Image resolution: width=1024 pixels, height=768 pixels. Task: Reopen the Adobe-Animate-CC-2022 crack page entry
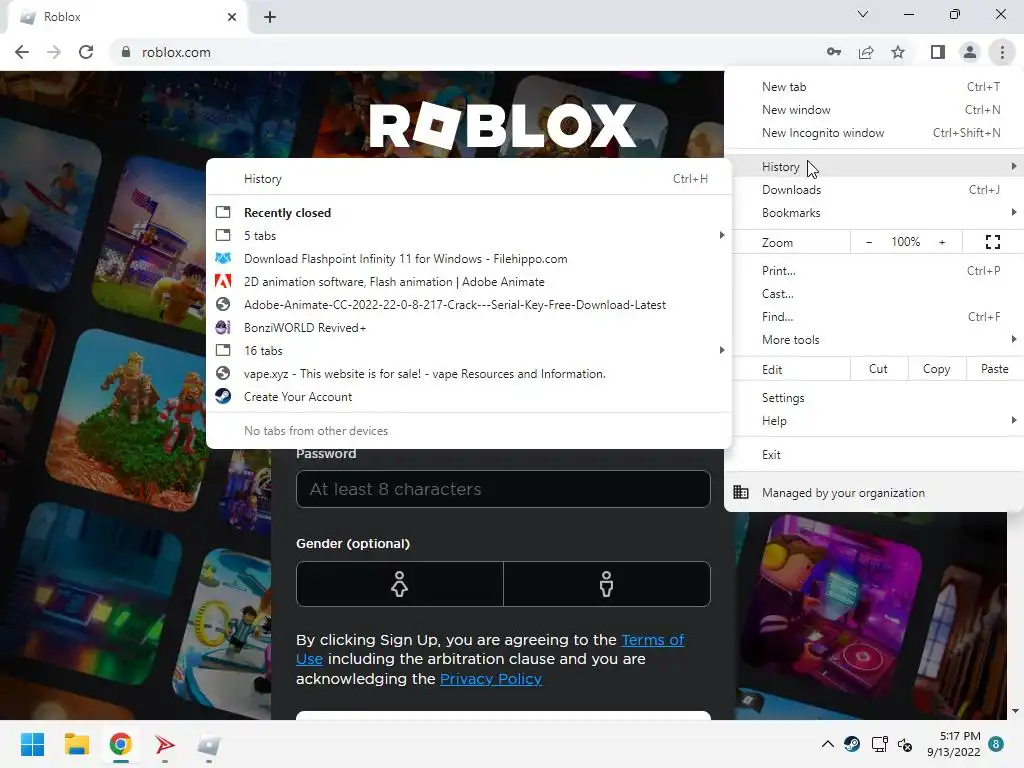[x=468, y=305]
